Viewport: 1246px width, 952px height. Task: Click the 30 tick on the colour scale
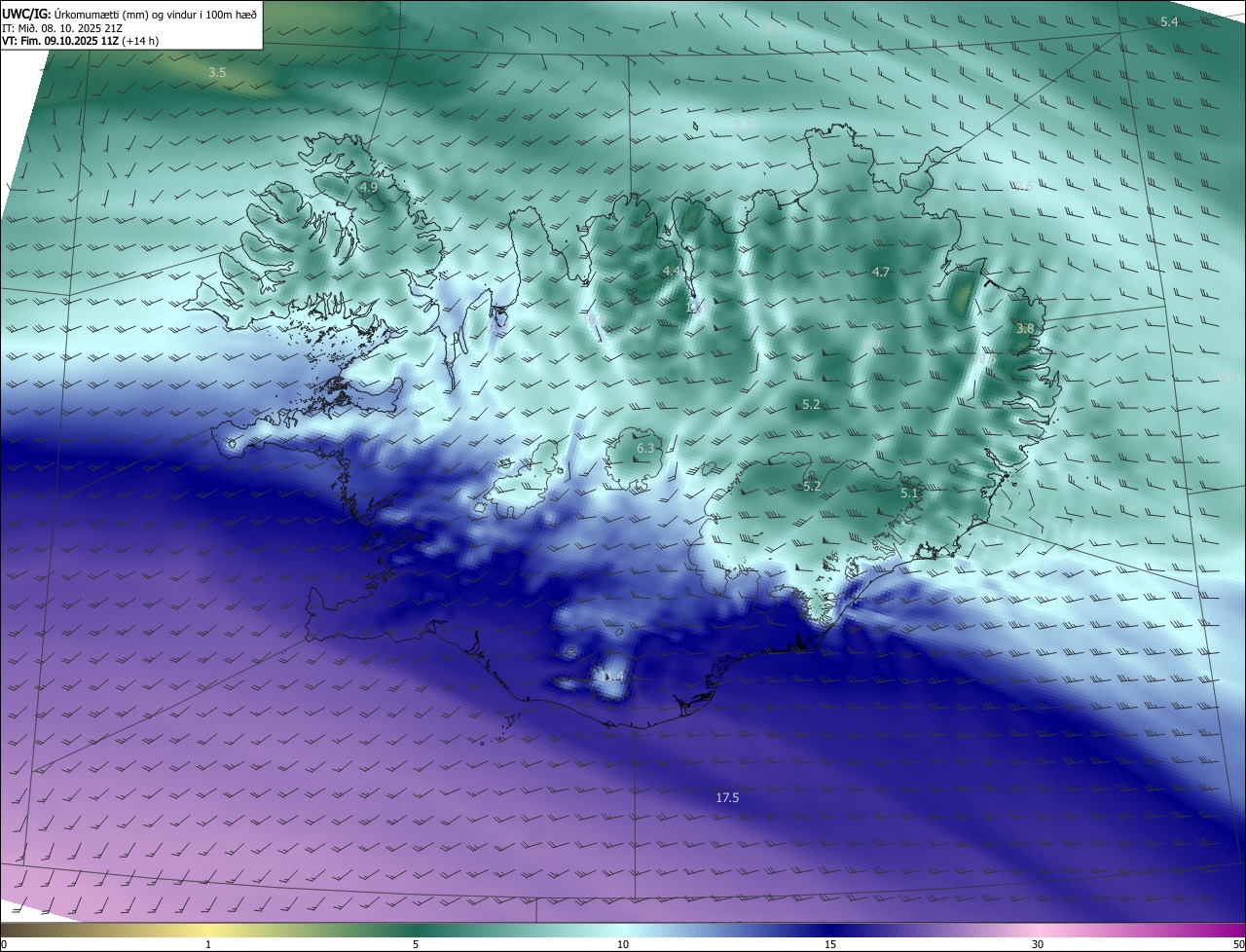pyautogui.click(x=1038, y=944)
